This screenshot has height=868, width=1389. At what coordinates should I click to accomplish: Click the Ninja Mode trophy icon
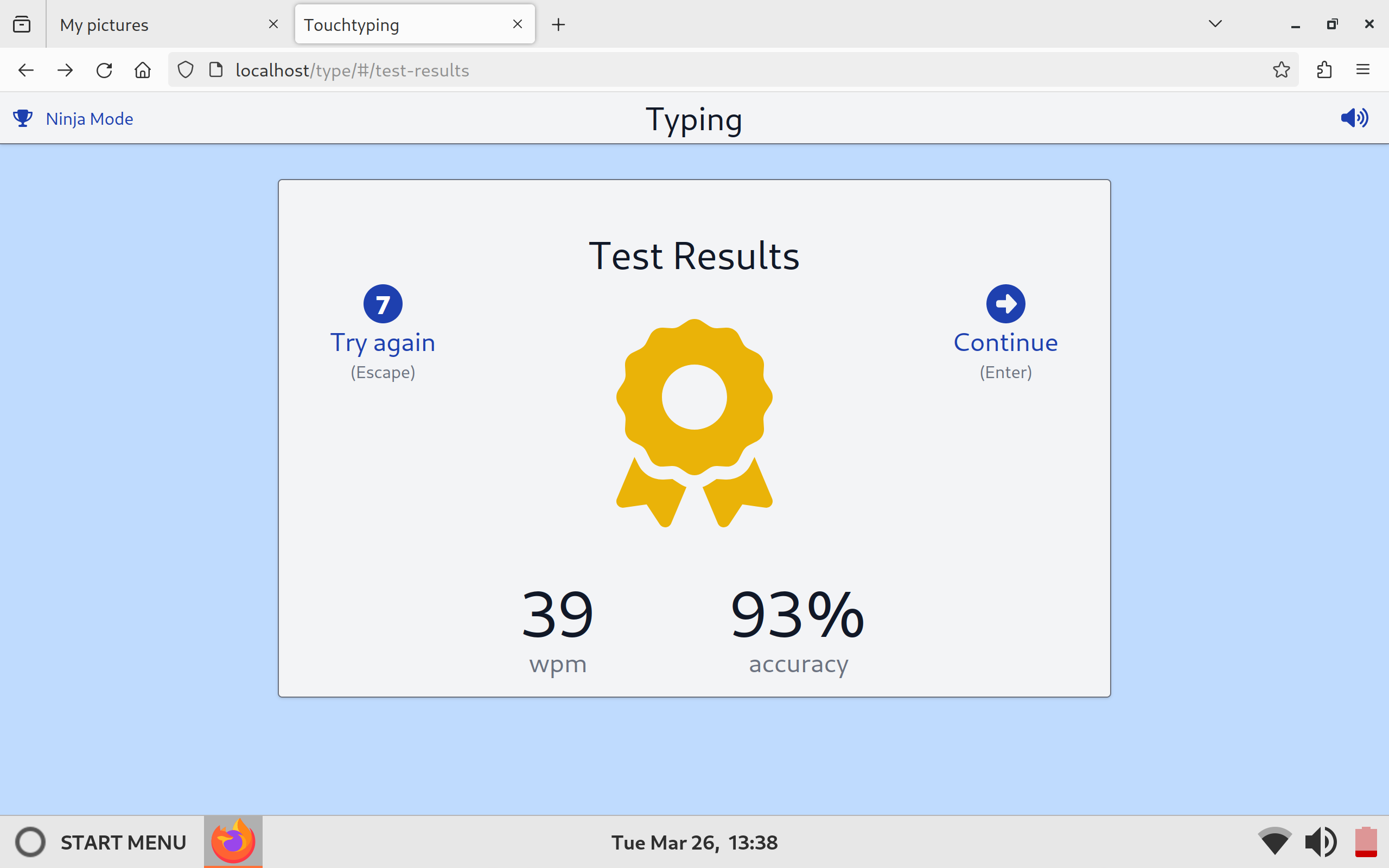click(x=22, y=118)
